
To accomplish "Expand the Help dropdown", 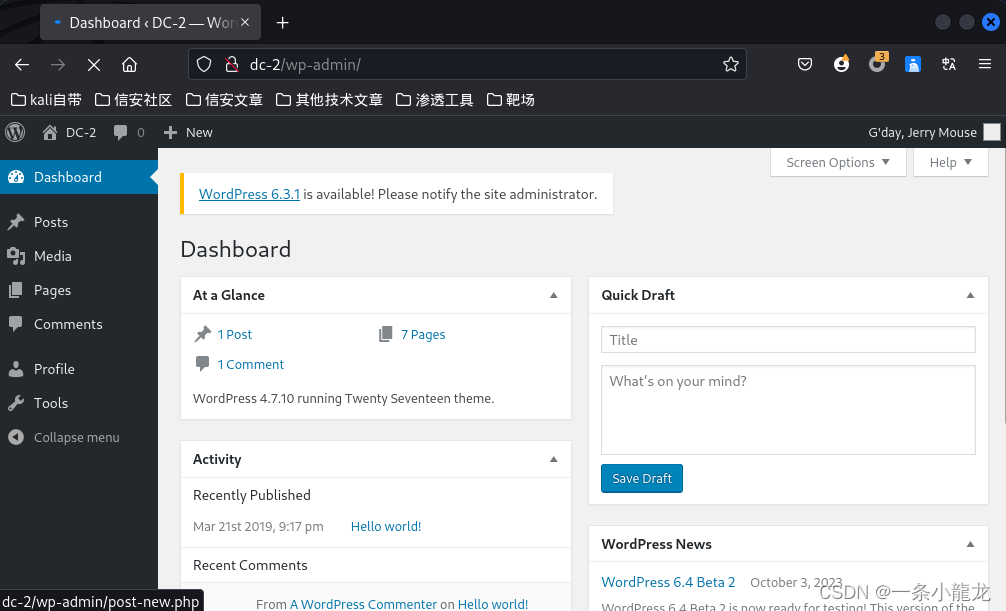I will [x=950, y=162].
